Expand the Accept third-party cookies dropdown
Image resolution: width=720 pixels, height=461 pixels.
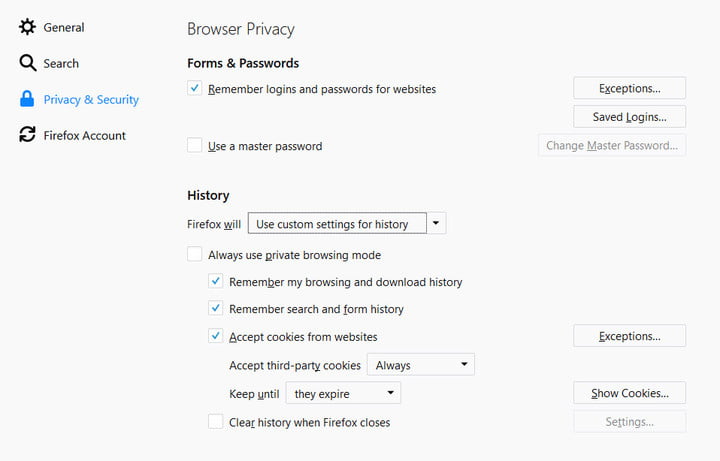(x=421, y=365)
